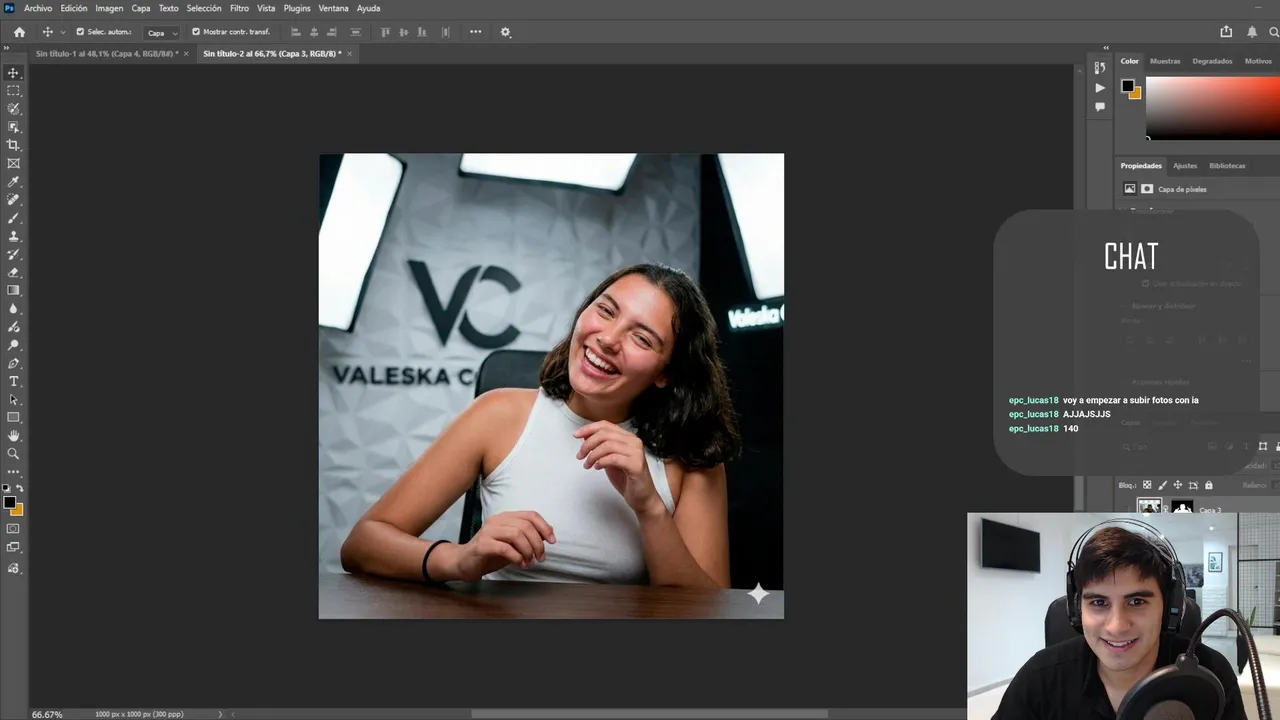The height and width of the screenshot is (720, 1280).
Task: Toggle lock position
Action: 1178,485
